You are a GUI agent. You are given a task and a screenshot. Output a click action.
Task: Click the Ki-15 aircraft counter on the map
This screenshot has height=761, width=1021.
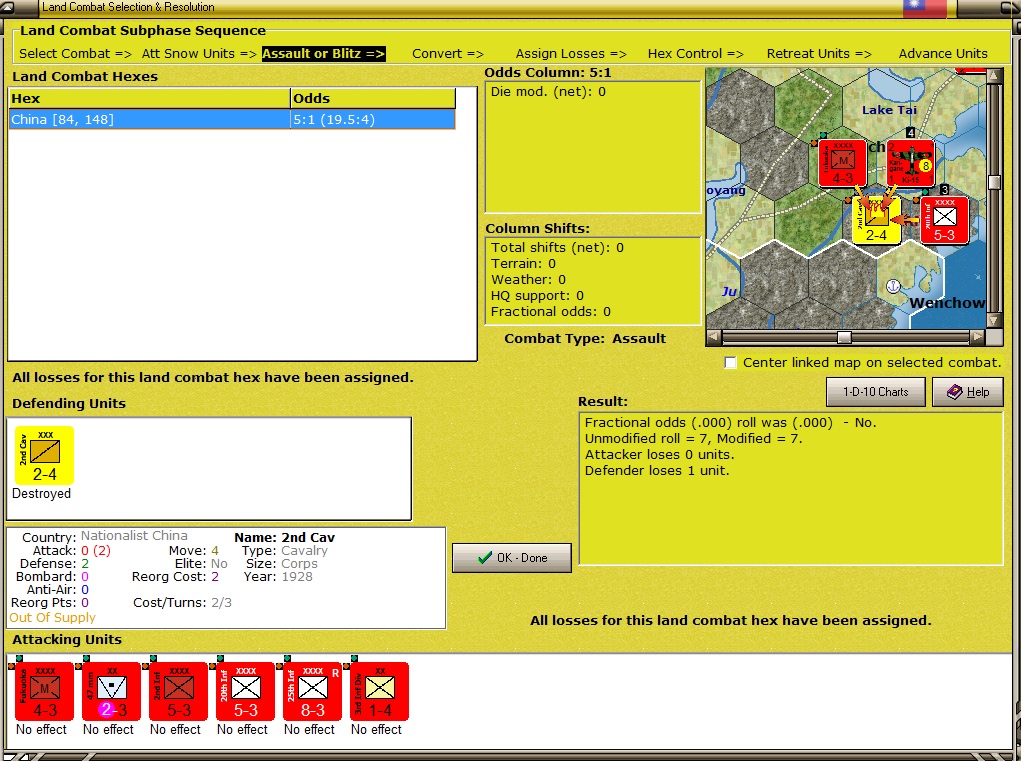click(x=910, y=163)
